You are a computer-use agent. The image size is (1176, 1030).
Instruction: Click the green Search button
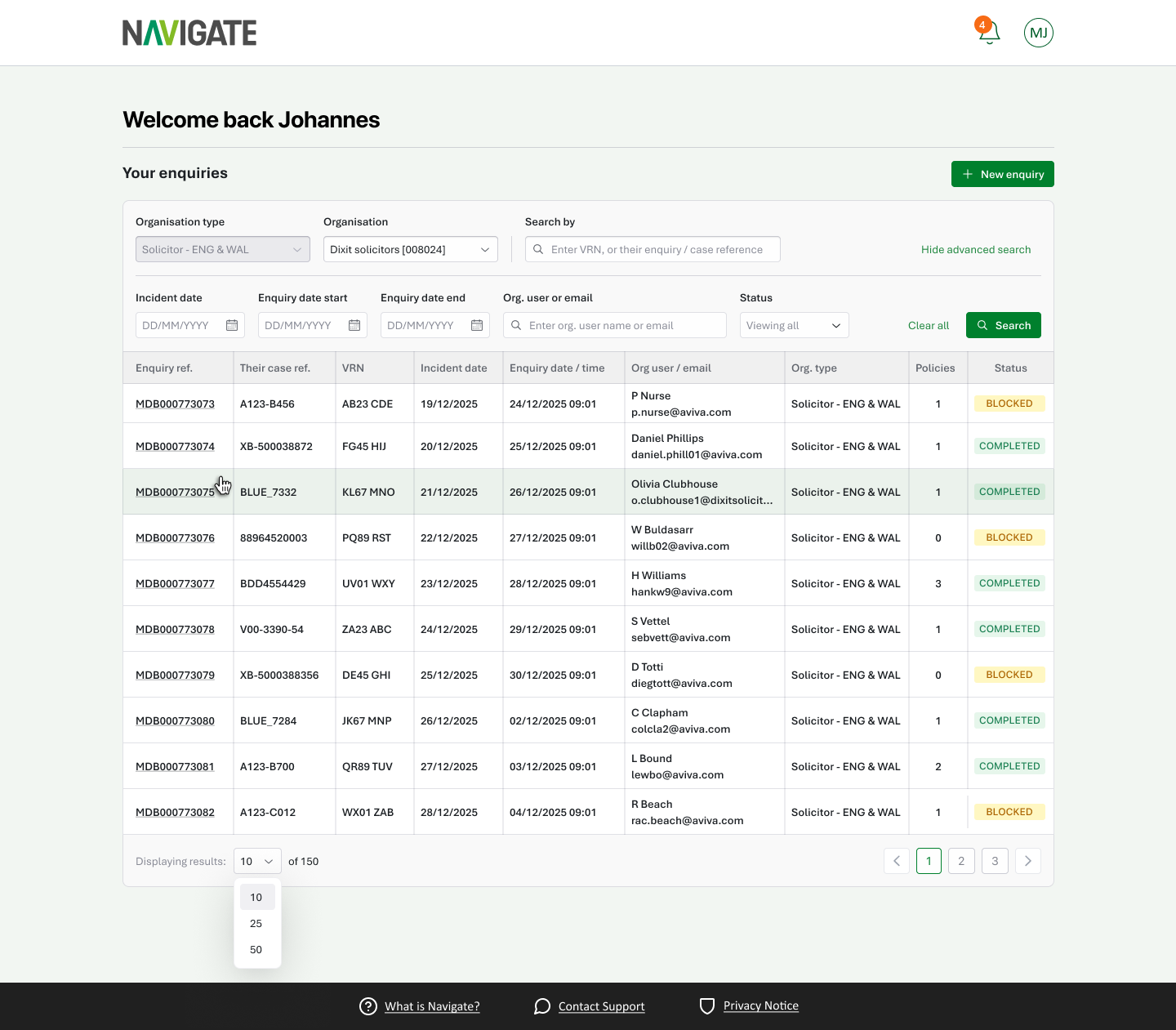(1004, 325)
